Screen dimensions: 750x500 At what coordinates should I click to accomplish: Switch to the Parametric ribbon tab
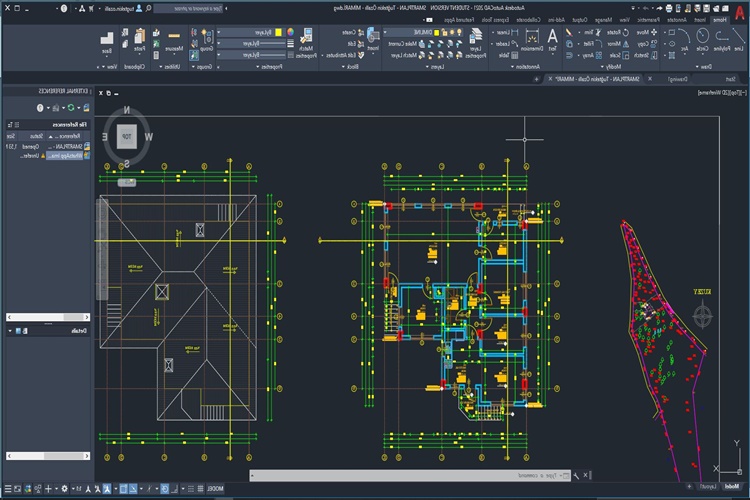pyautogui.click(x=648, y=20)
